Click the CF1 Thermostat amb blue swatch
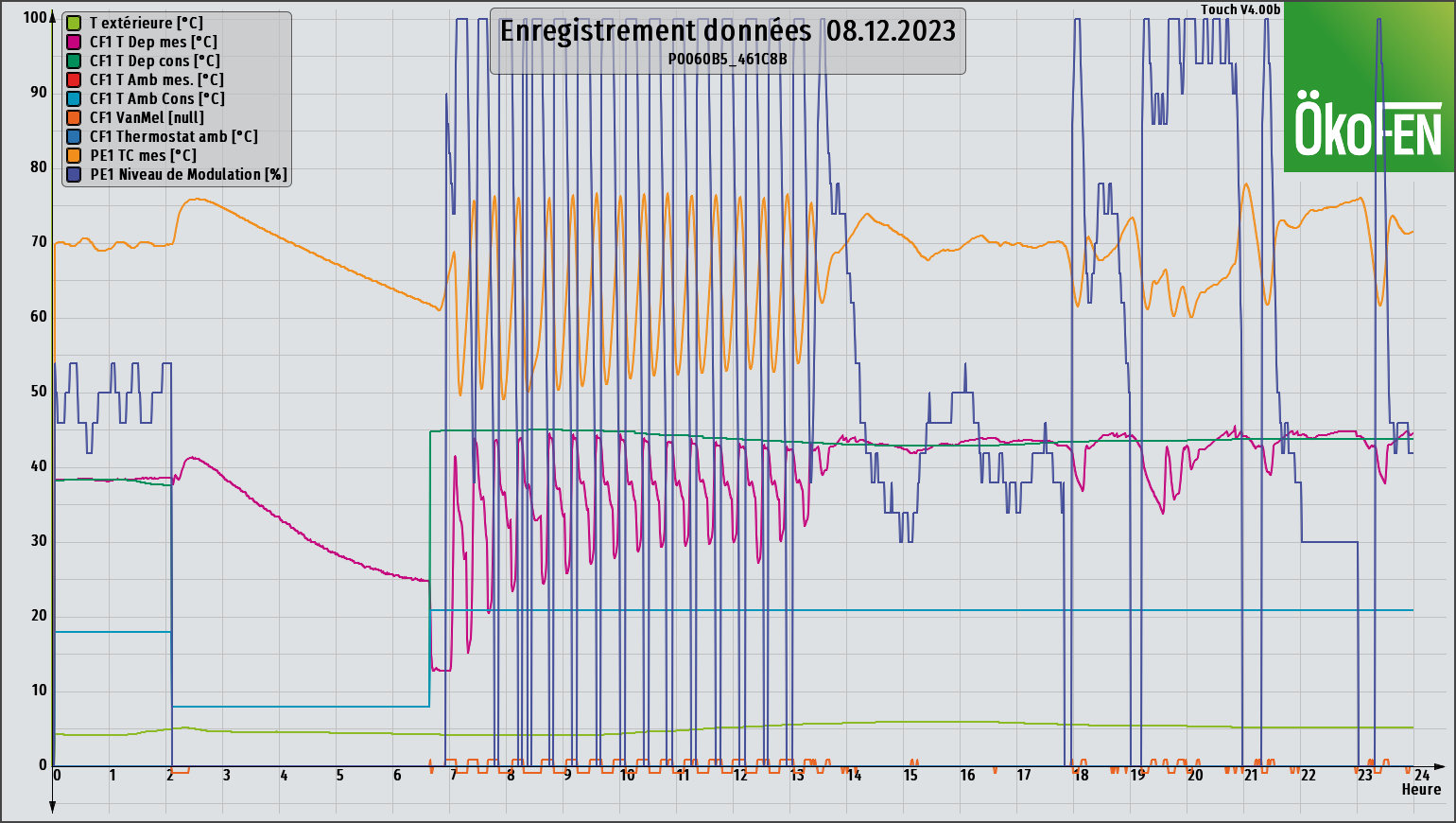The image size is (1456, 823). click(74, 136)
